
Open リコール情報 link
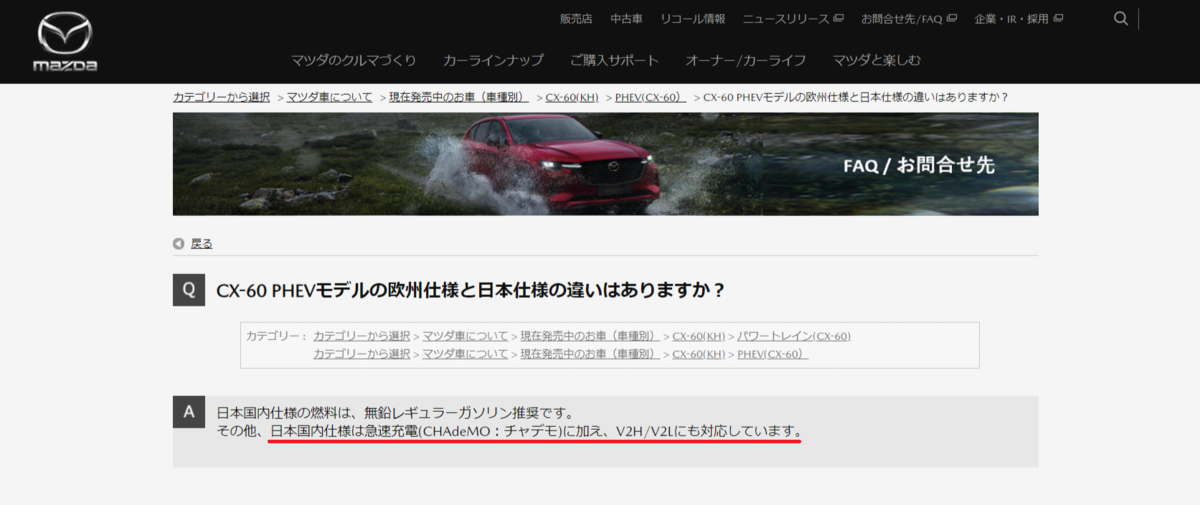pos(693,18)
